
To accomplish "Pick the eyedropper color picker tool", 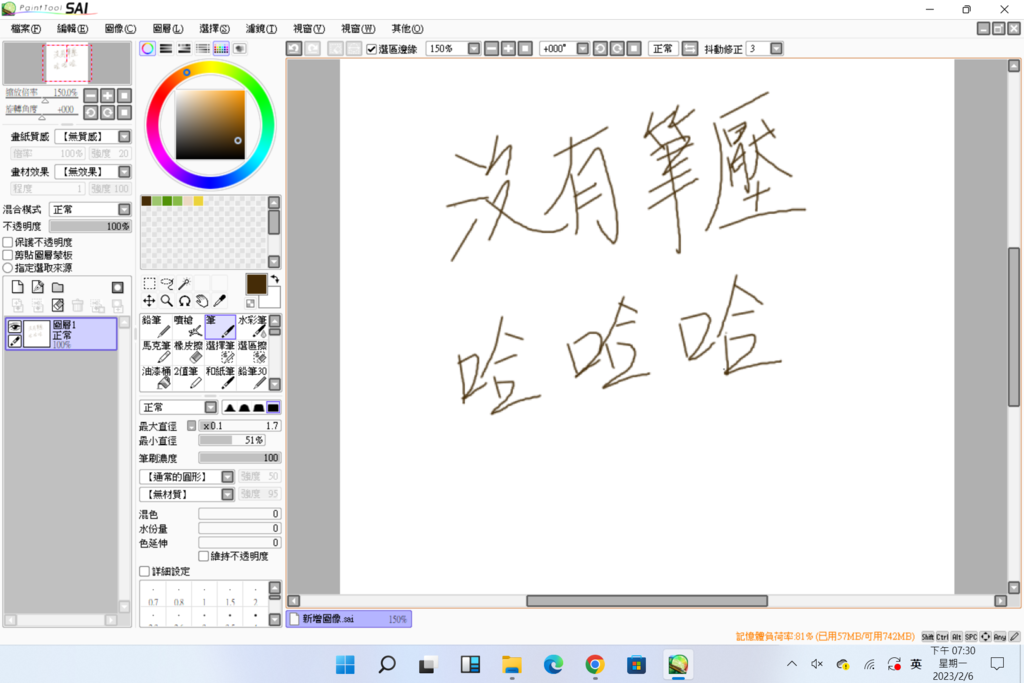I will [220, 301].
